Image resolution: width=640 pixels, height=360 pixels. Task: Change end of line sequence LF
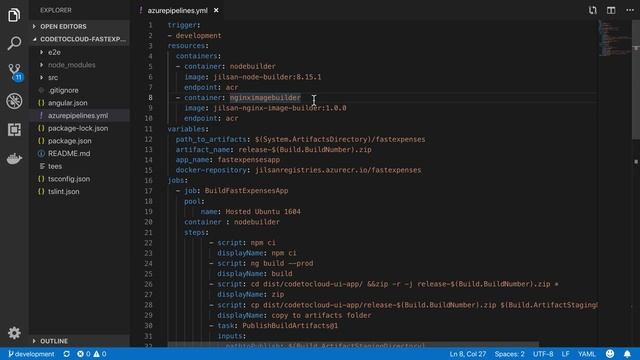565,354
